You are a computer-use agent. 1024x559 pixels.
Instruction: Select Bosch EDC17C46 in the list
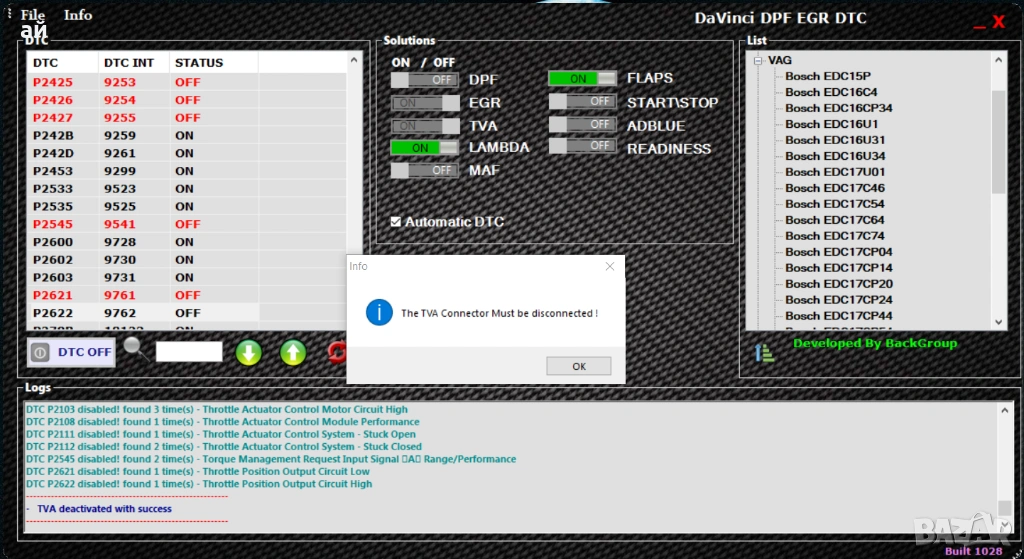click(835, 188)
